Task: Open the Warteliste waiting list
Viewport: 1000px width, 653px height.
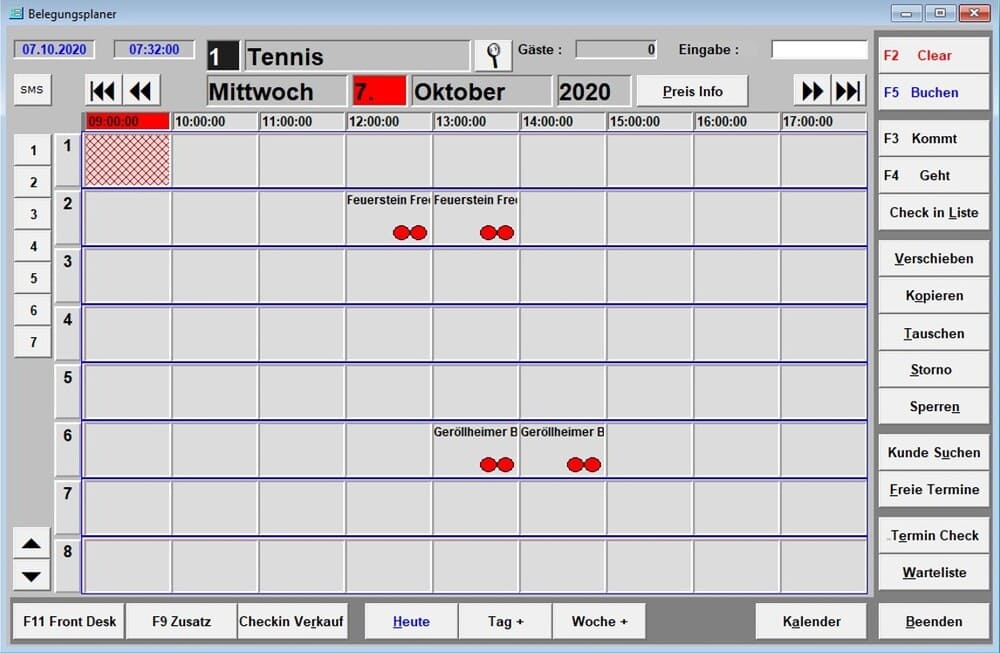Action: pyautogui.click(x=933, y=573)
